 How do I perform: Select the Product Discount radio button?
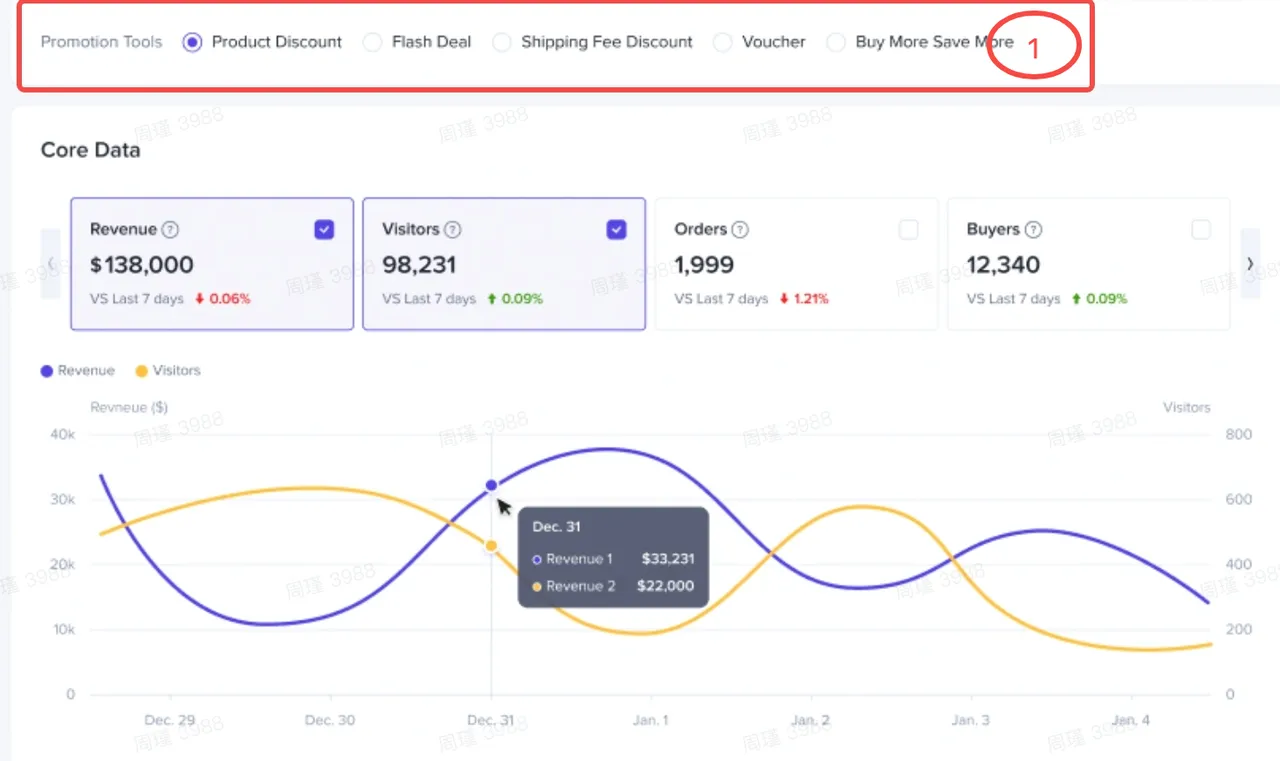point(193,42)
